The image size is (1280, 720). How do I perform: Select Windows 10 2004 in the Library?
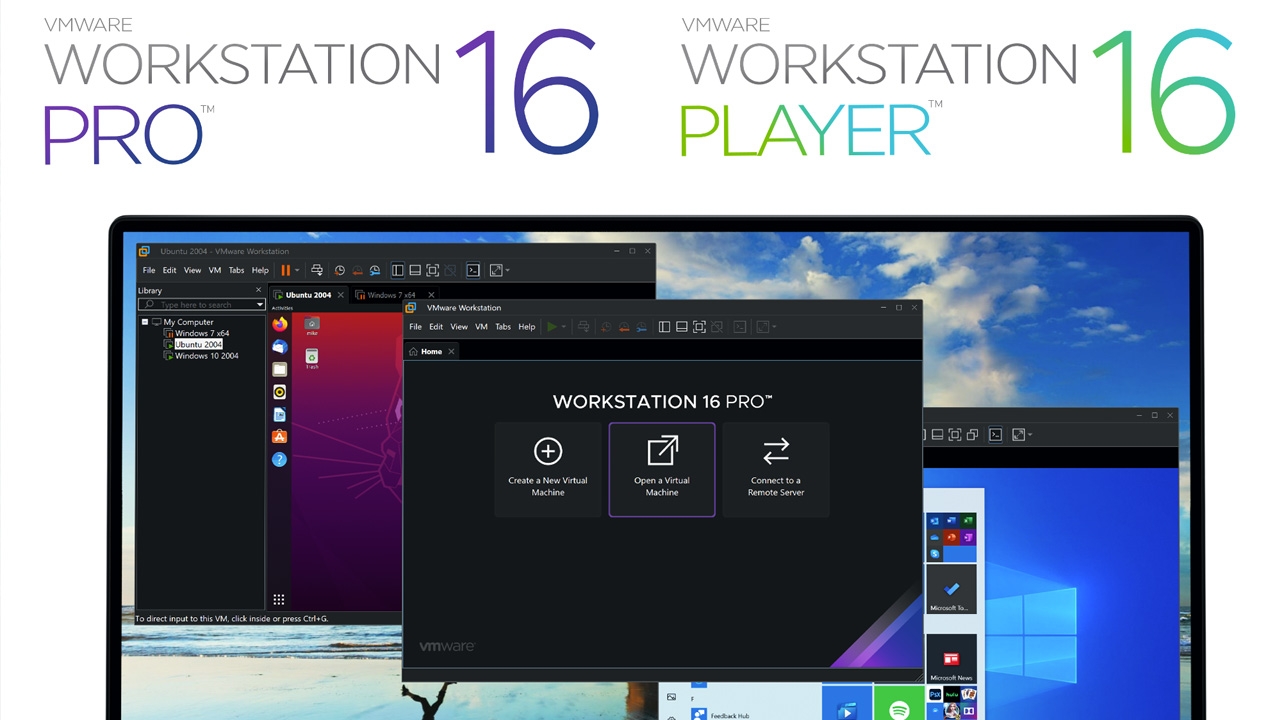point(207,355)
